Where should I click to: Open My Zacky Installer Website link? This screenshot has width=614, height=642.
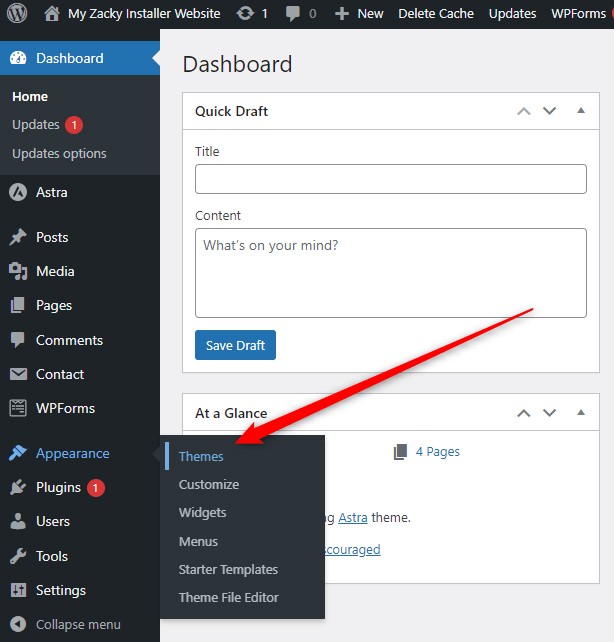click(144, 14)
